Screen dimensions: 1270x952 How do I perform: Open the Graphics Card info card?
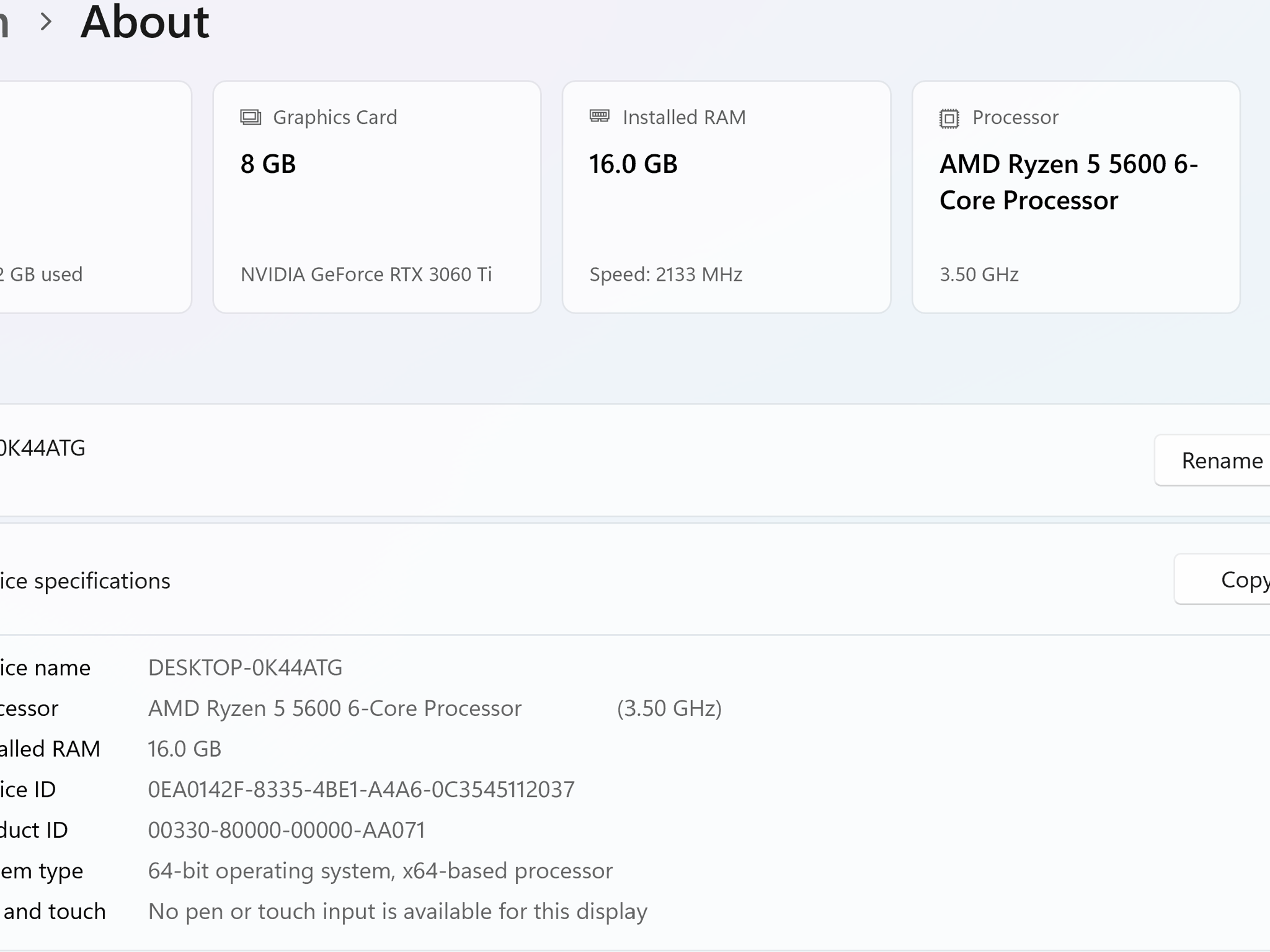point(377,197)
